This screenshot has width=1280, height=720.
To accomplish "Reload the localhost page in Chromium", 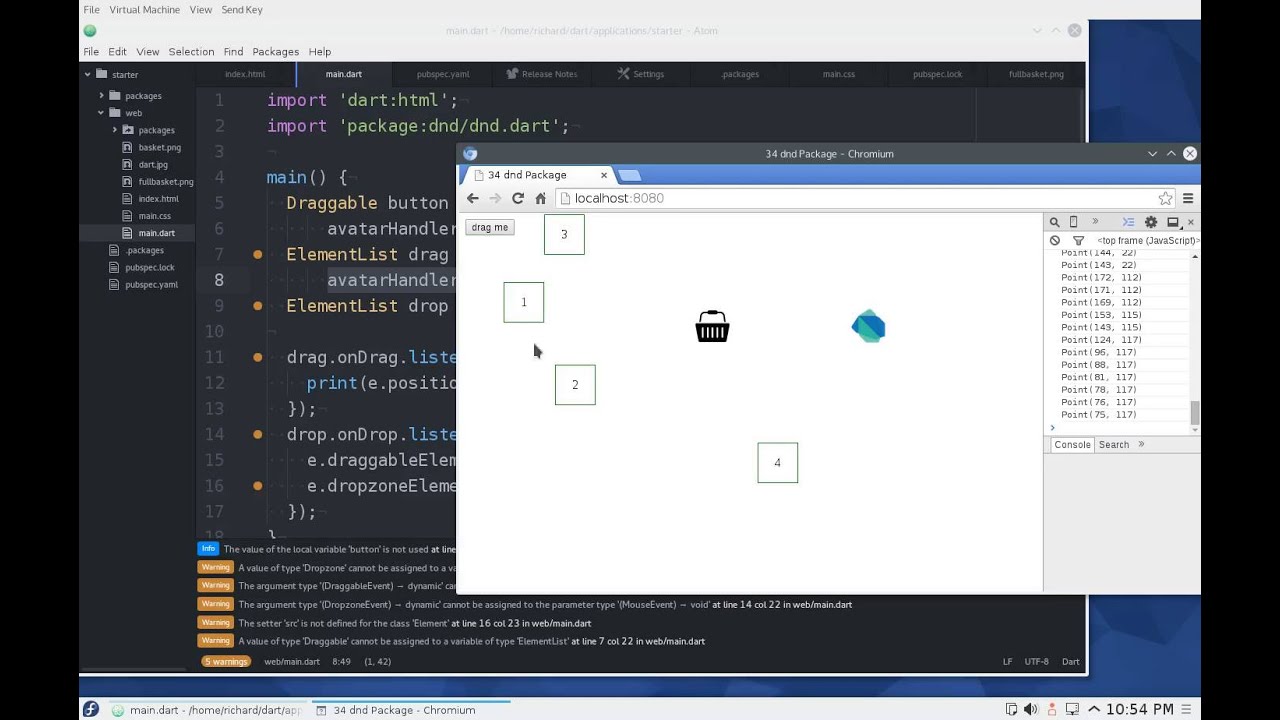I will (518, 198).
